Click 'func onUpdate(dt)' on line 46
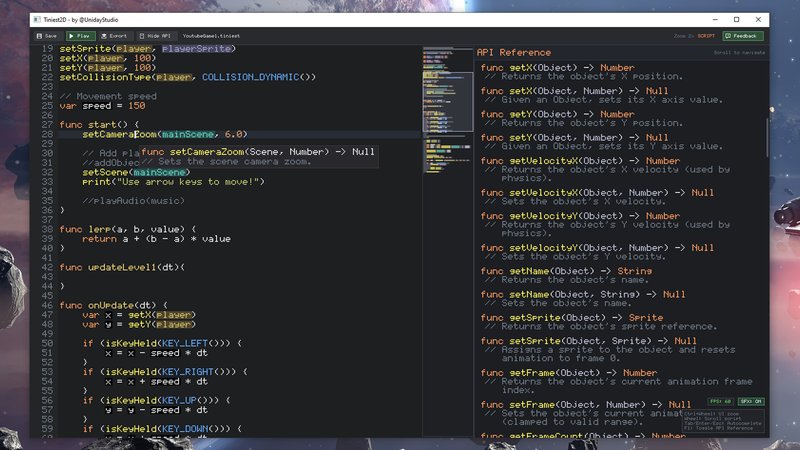This screenshot has height=450, width=800. click(x=113, y=305)
